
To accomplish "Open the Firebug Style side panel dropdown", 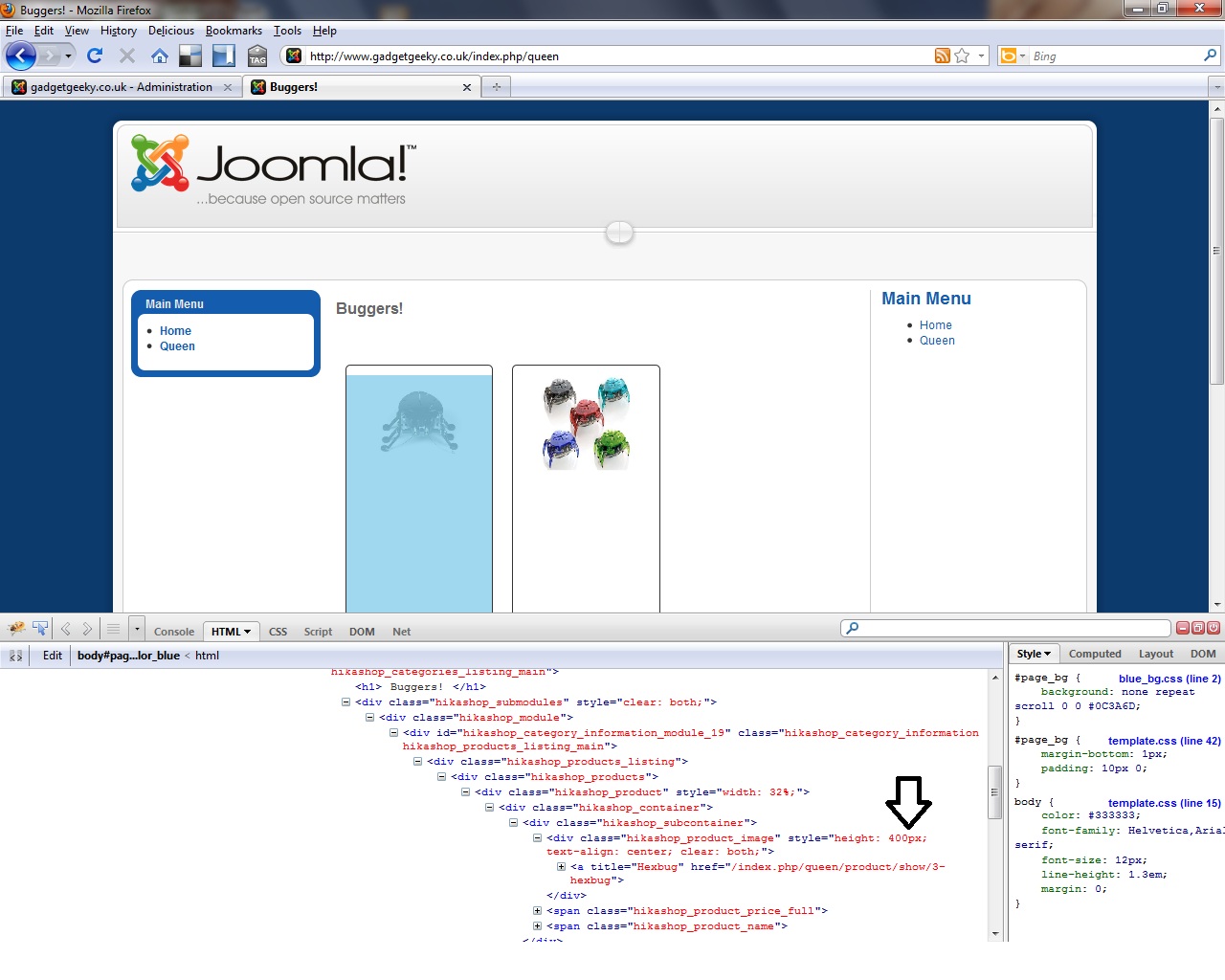I will (x=1047, y=654).
